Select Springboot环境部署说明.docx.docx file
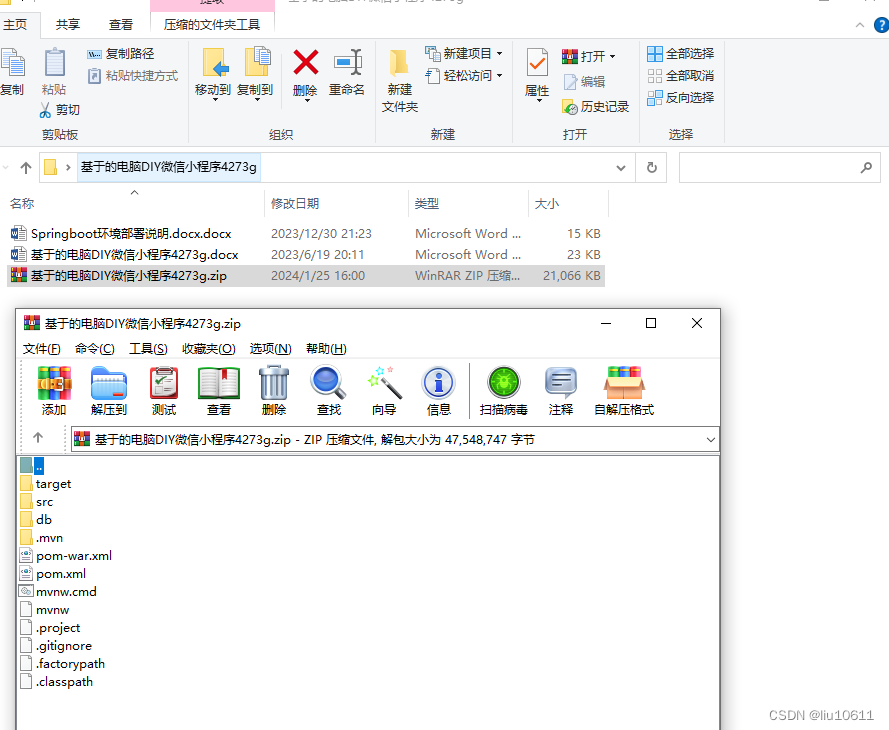This screenshot has width=889, height=730. click(306, 234)
